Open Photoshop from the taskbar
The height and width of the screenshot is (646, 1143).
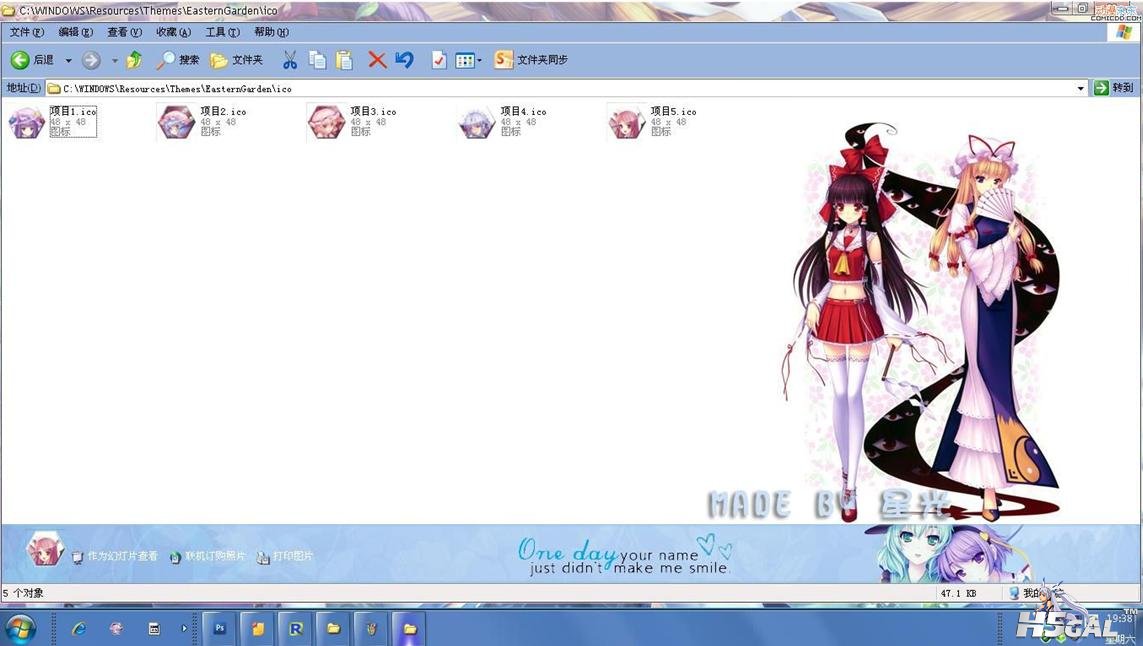[x=220, y=629]
